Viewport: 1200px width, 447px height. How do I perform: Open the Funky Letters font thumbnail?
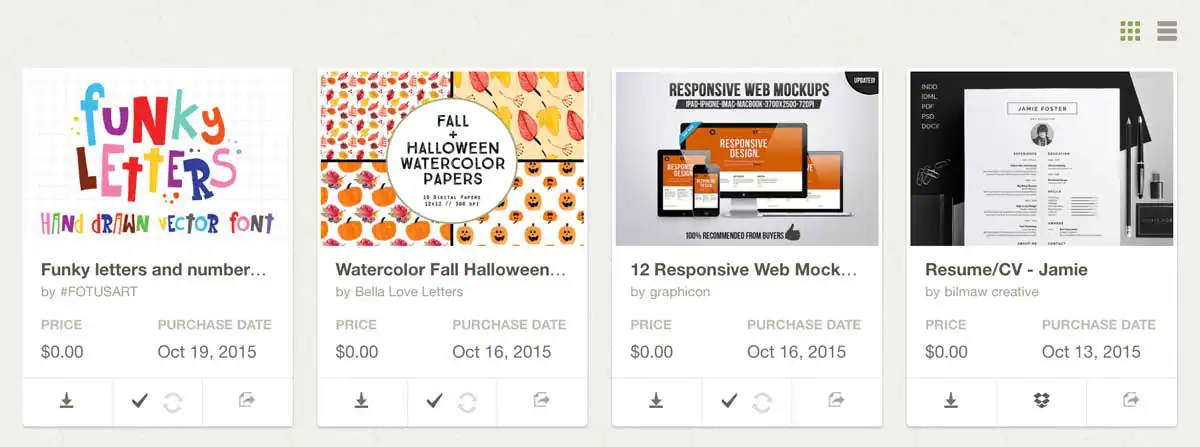pos(157,158)
